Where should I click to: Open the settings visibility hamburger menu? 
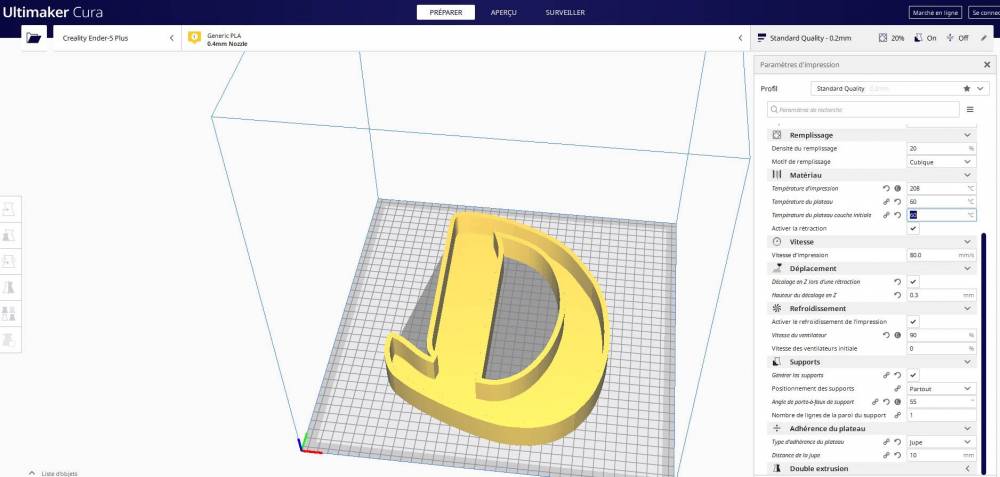[970, 110]
